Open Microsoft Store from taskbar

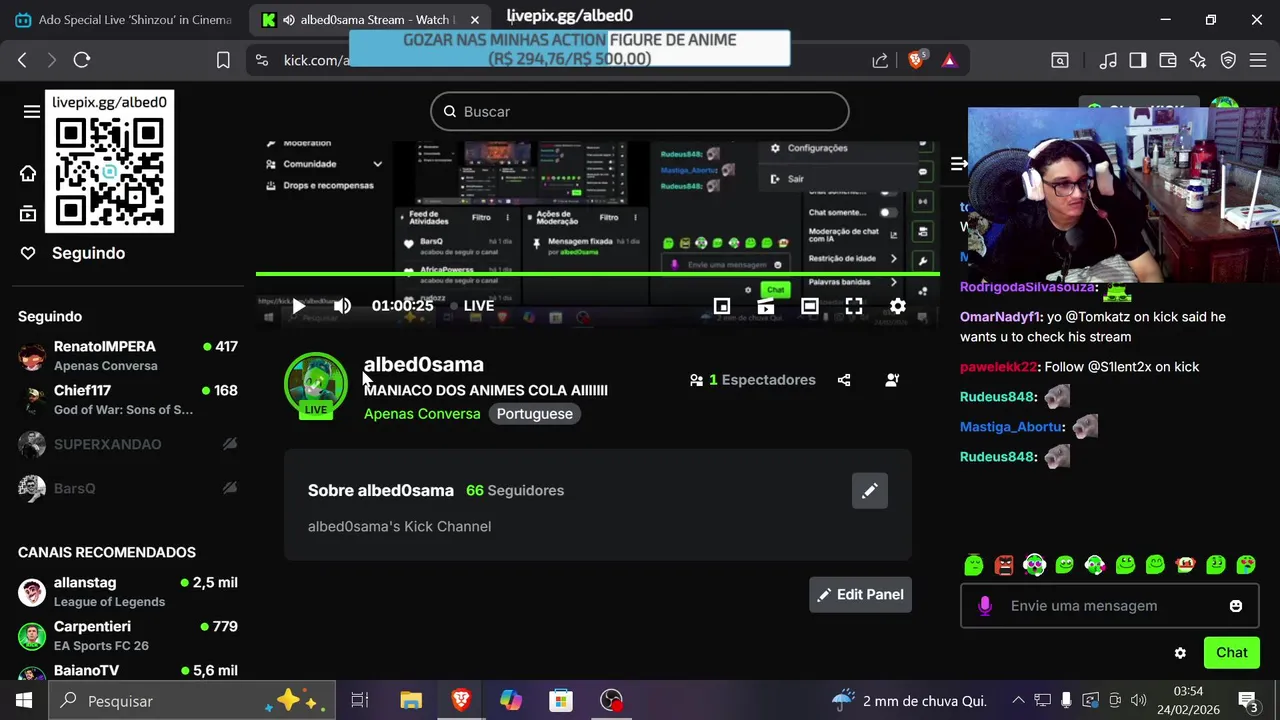[x=561, y=701]
